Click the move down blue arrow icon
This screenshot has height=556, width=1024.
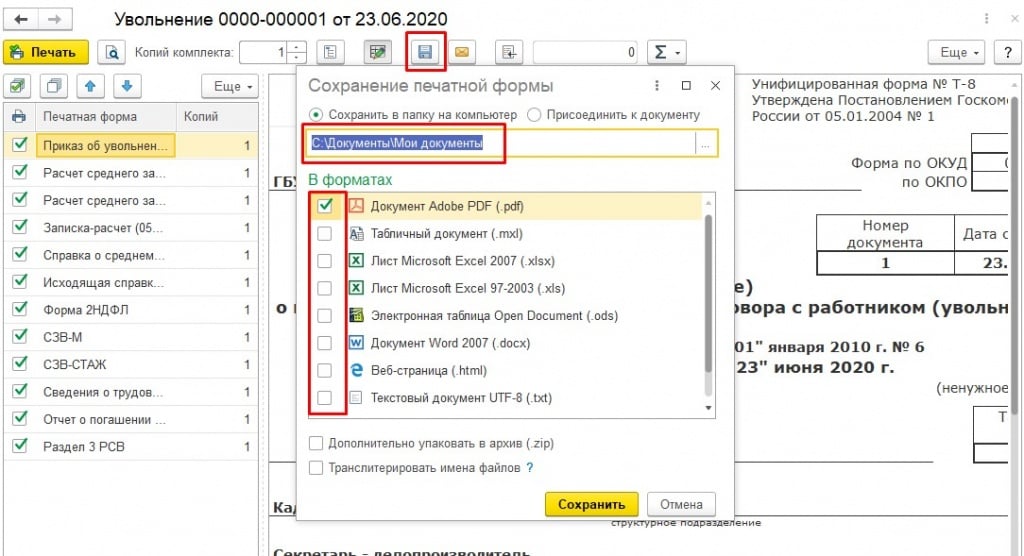pos(126,85)
